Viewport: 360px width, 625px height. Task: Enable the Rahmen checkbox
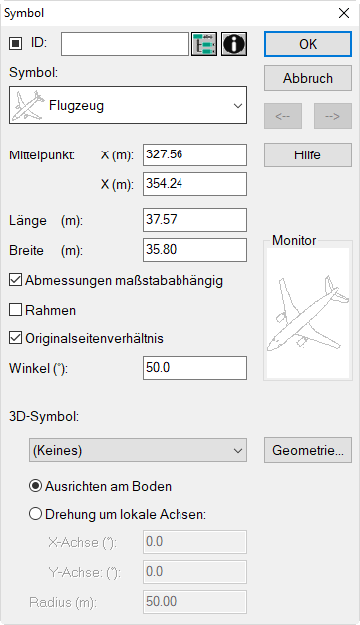pyautogui.click(x=16, y=310)
